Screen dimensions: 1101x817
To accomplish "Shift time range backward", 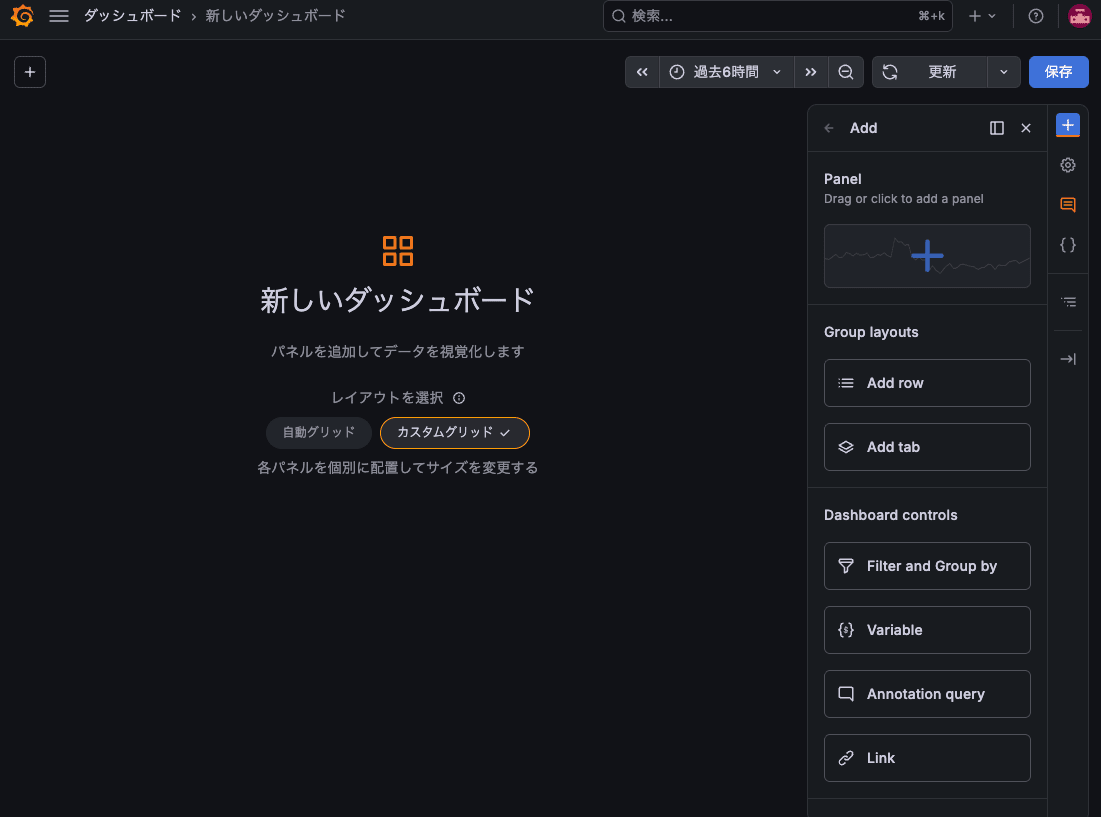I will click(642, 72).
